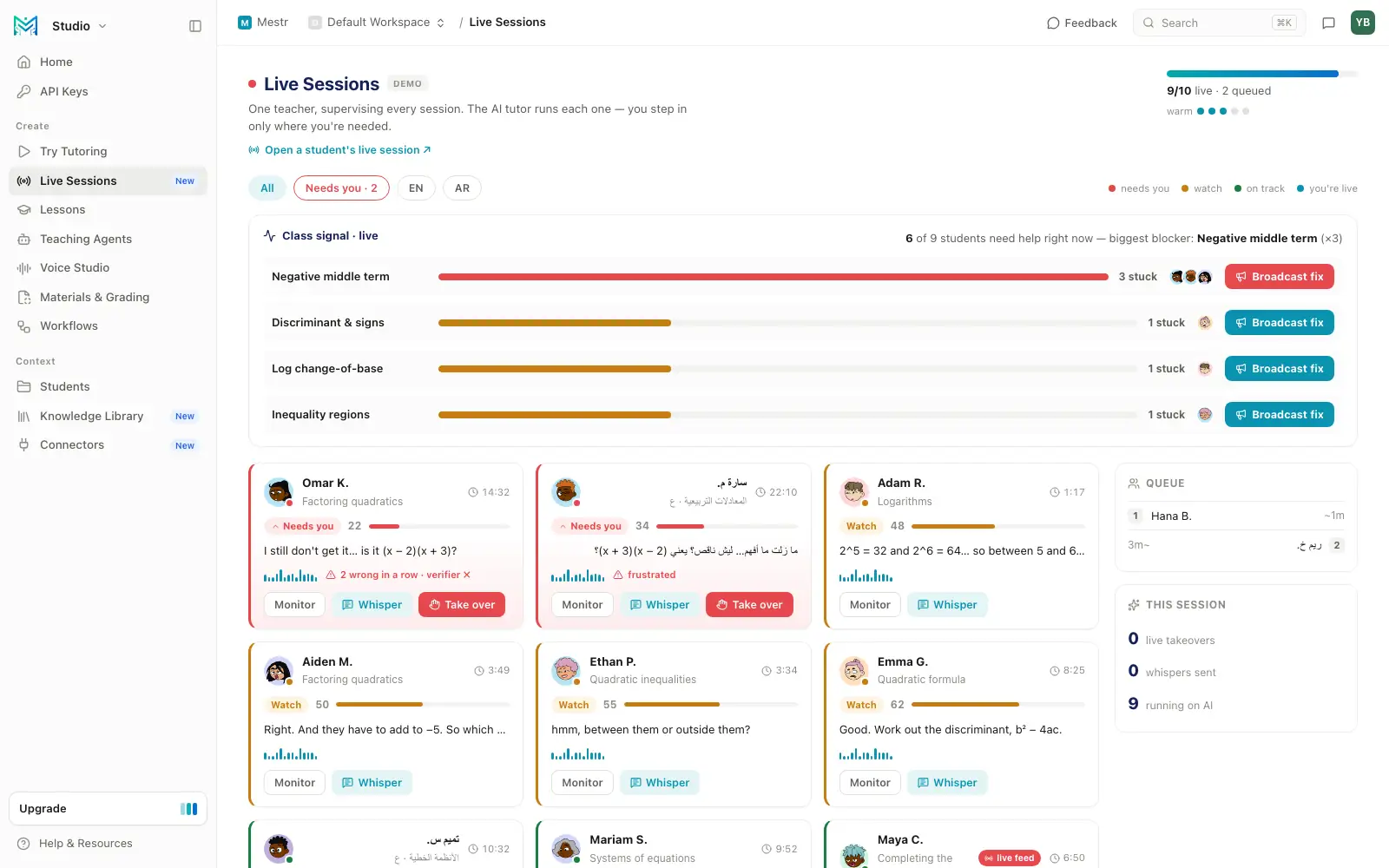
Task: Click Maya C.'s live feed badge
Action: pos(1010,858)
